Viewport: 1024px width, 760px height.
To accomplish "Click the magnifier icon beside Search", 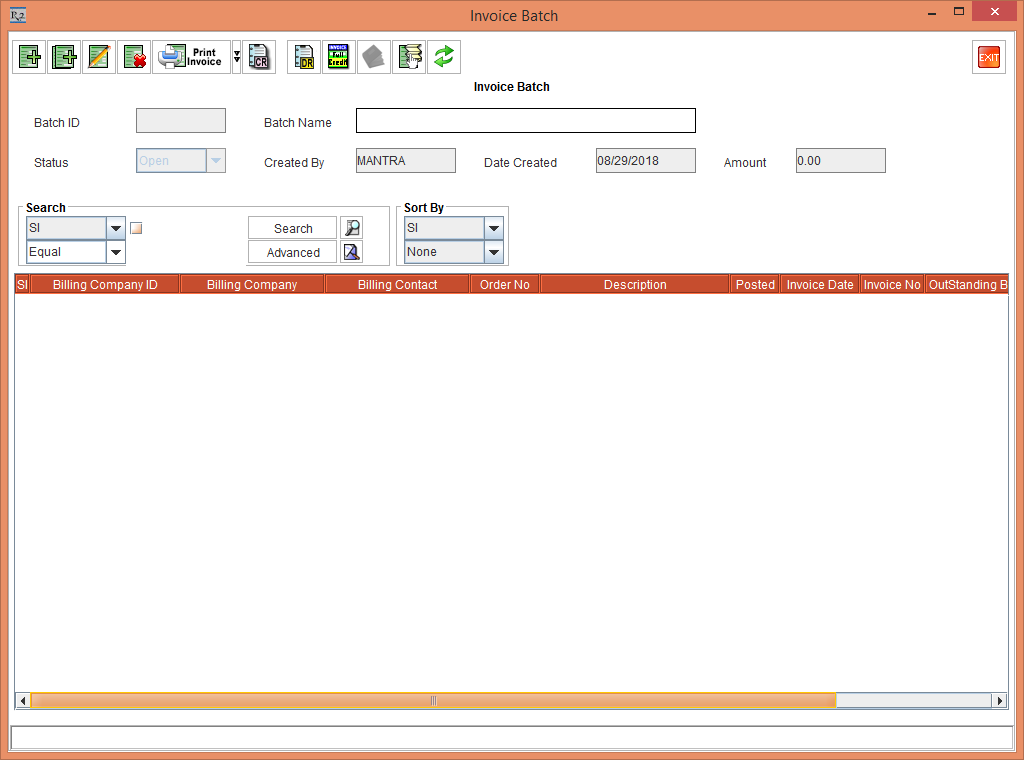I will (x=351, y=228).
